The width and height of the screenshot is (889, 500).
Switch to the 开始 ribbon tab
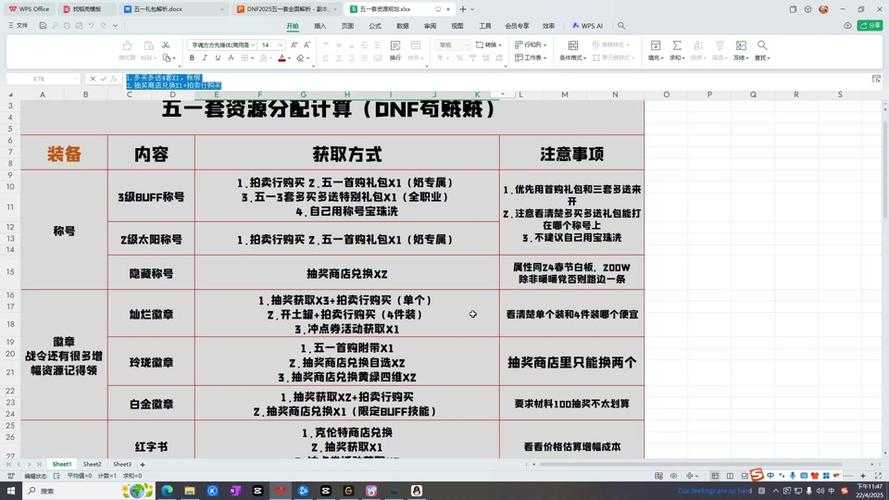point(293,26)
